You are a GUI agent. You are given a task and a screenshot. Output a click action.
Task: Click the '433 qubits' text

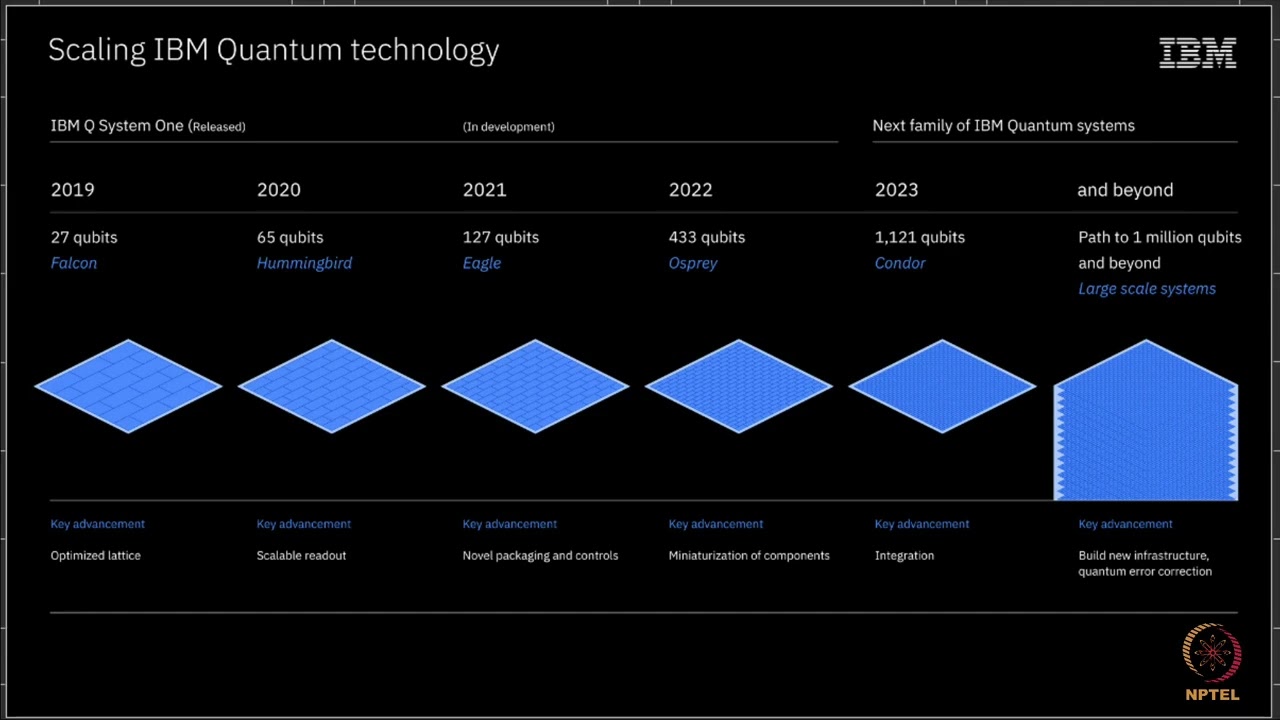pos(706,237)
